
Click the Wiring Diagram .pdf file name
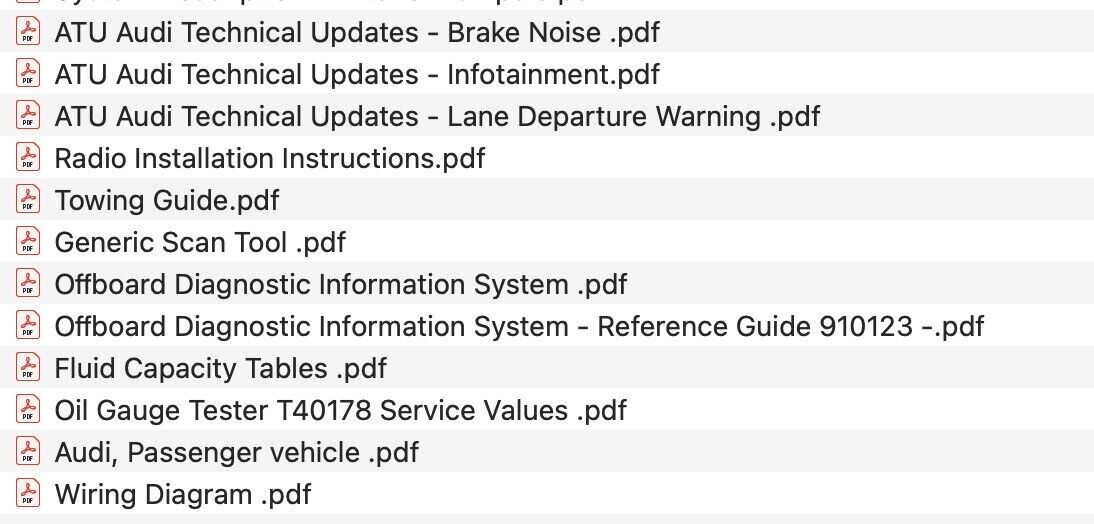[183, 495]
